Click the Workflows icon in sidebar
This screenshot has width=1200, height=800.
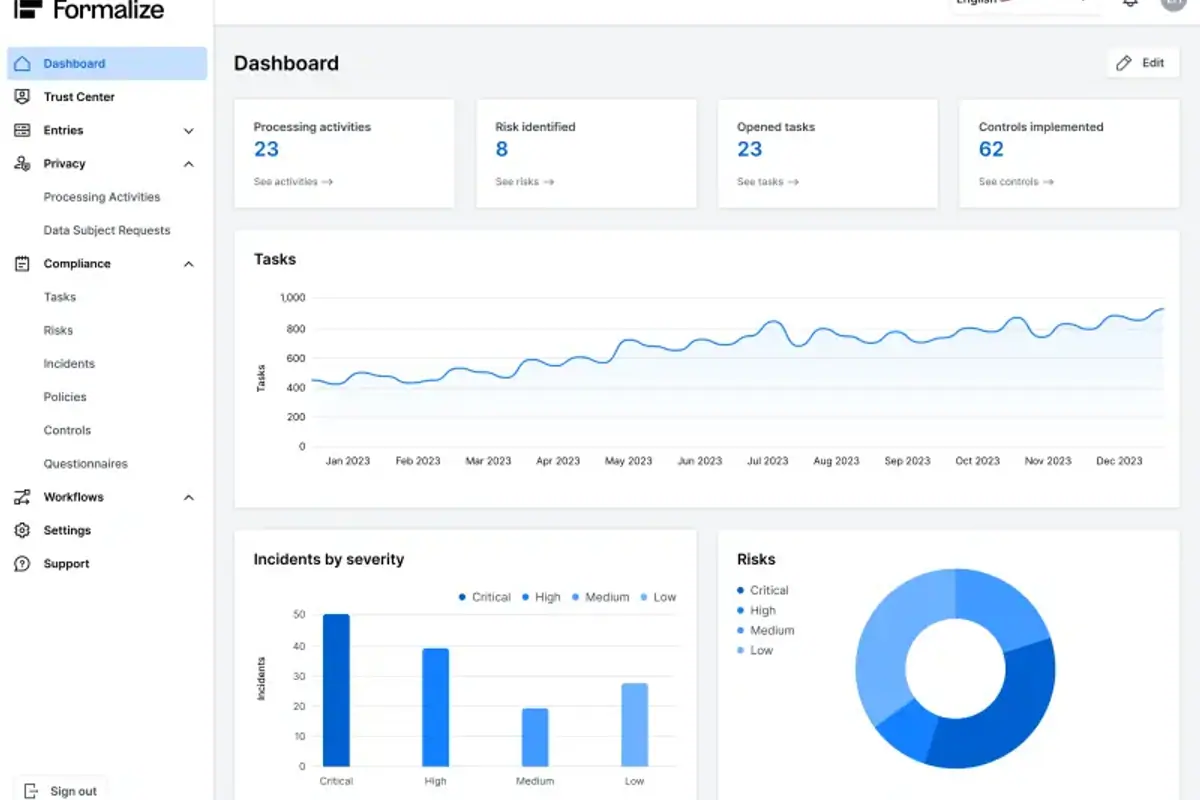tap(22, 497)
